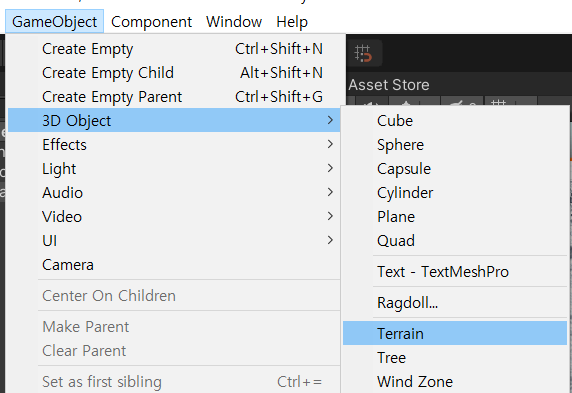Choose Create Empty from the menu
The height and width of the screenshot is (393, 572).
click(174, 49)
